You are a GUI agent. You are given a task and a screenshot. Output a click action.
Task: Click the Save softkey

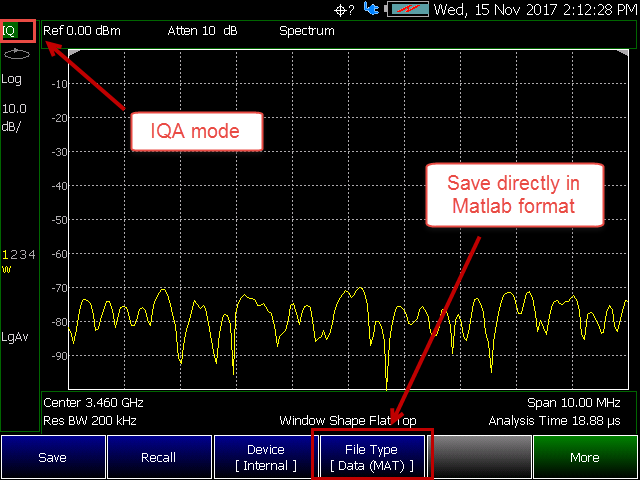point(53,457)
